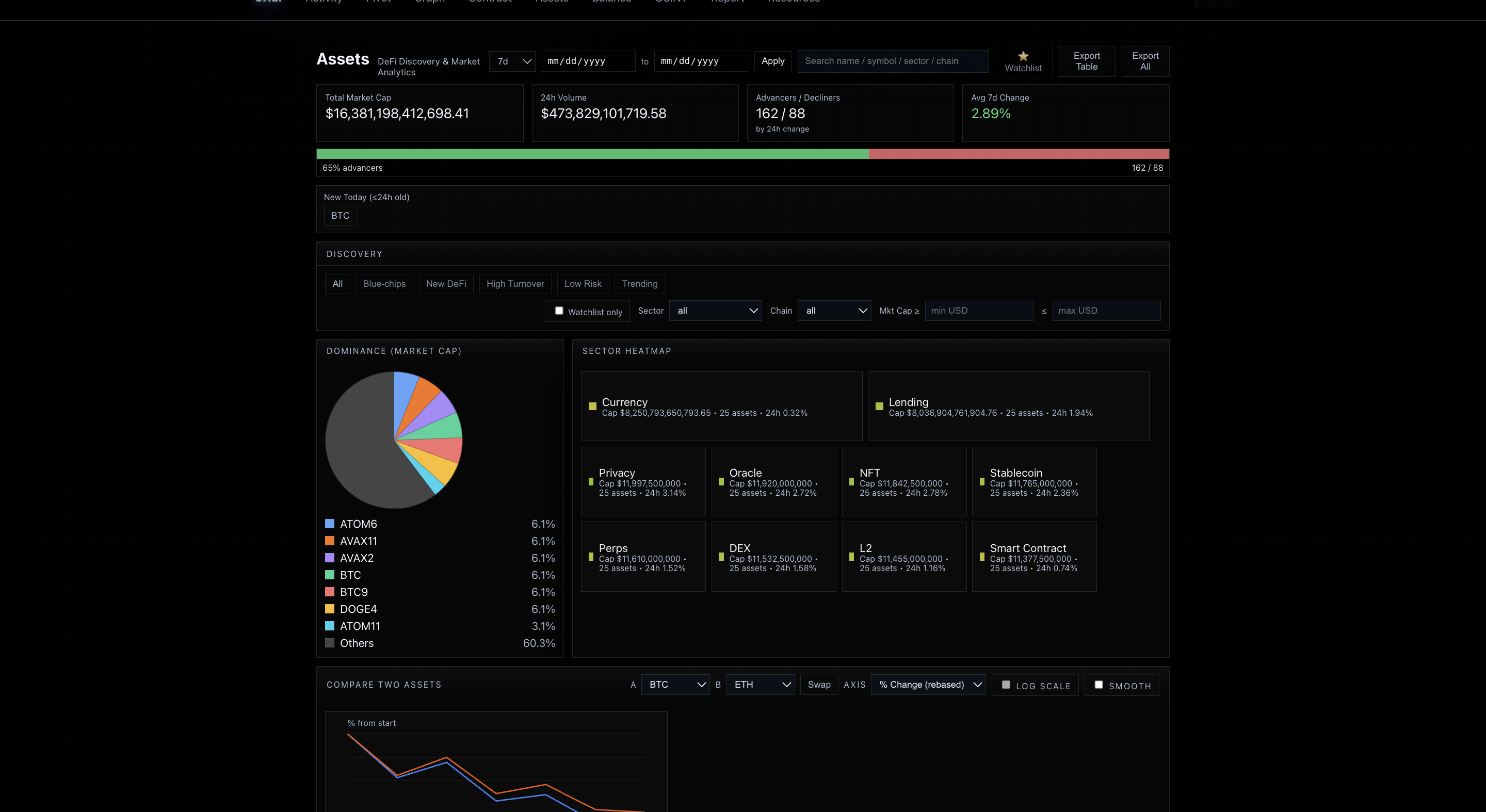Click the Currency sector heatmap indicator square
The image size is (1486, 812).
click(592, 407)
